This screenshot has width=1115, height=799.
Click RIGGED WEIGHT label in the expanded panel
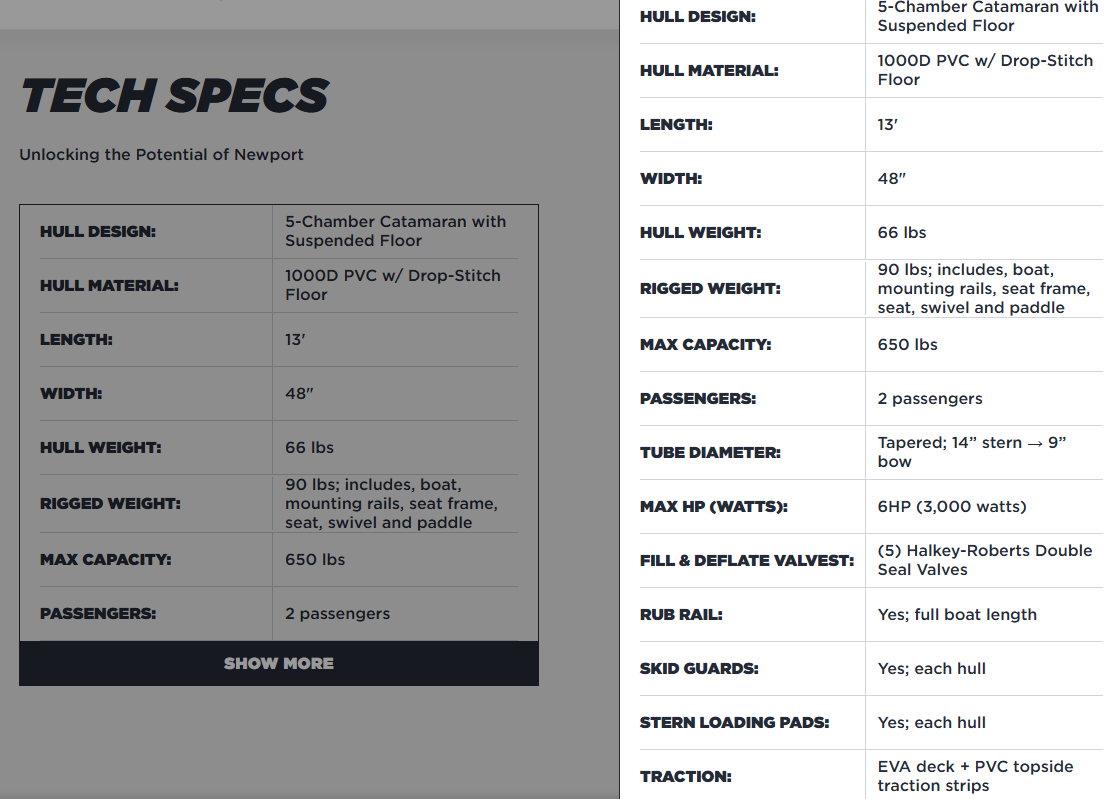[710, 288]
